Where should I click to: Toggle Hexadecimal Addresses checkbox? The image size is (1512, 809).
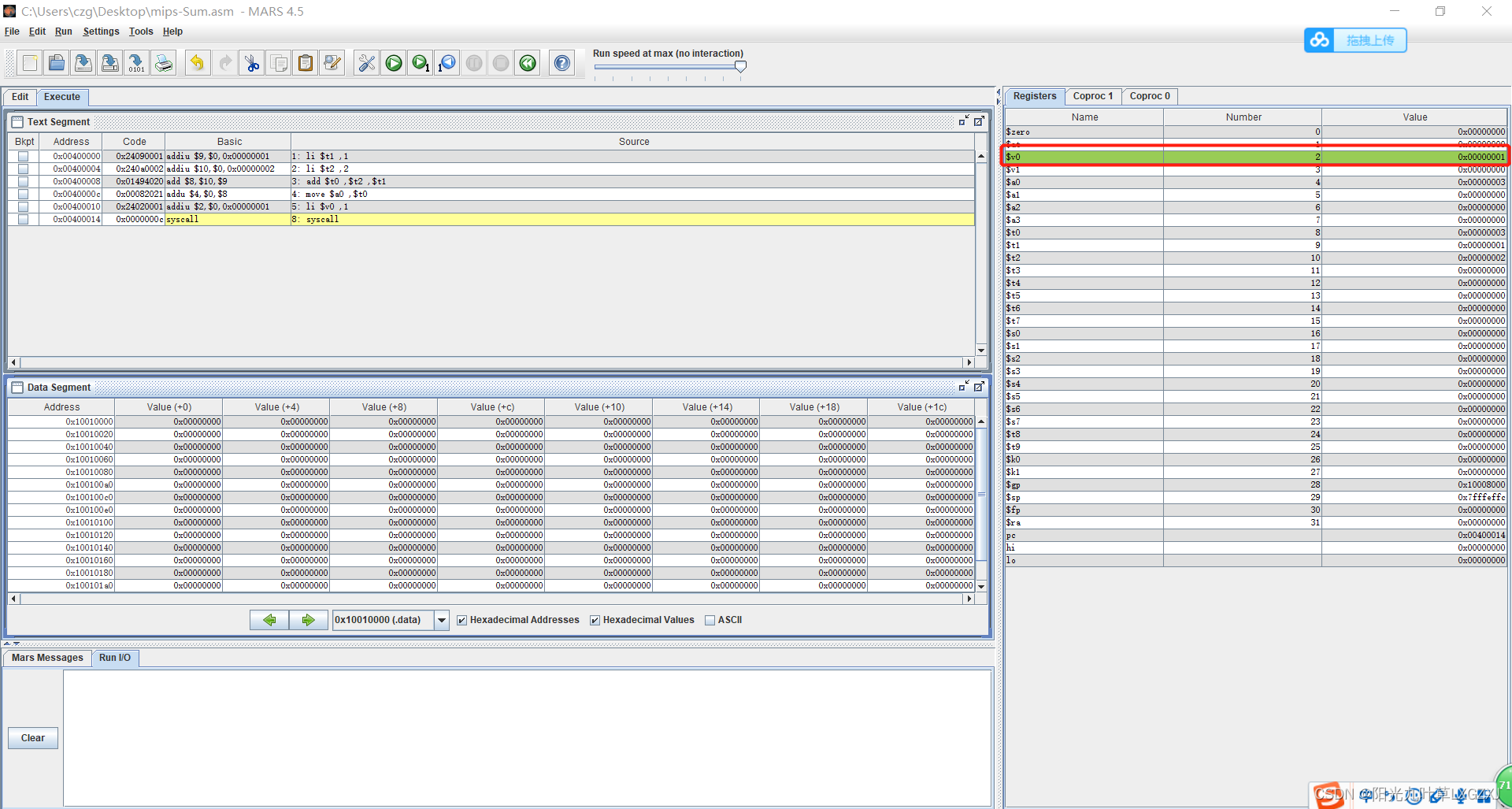[x=462, y=621]
